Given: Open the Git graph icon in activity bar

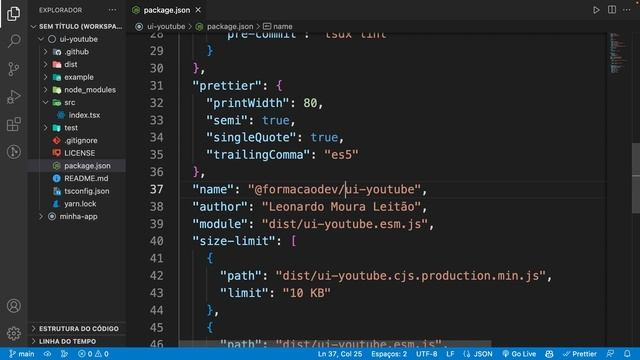Looking at the screenshot, I should (13, 152).
